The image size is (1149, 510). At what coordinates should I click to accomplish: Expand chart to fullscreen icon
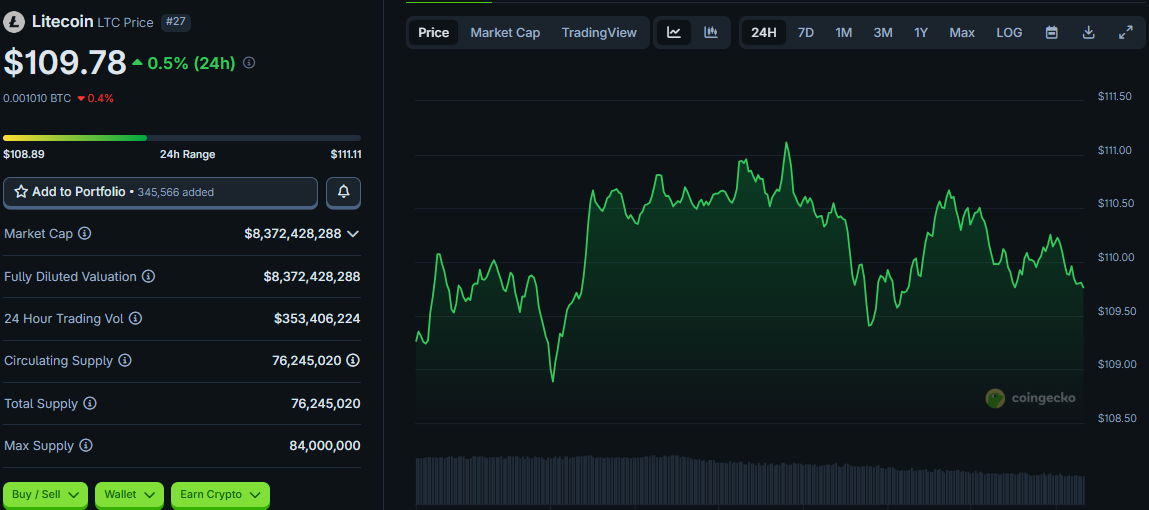point(1126,32)
